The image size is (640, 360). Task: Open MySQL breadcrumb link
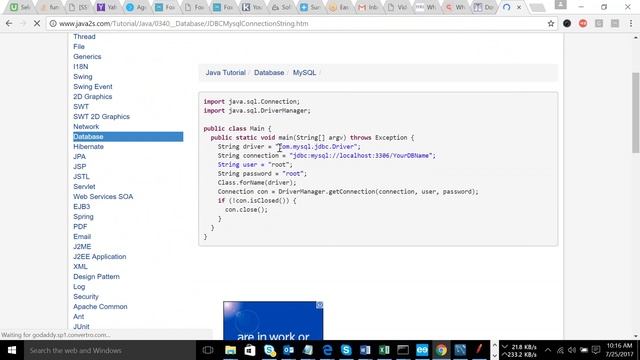pyautogui.click(x=304, y=73)
